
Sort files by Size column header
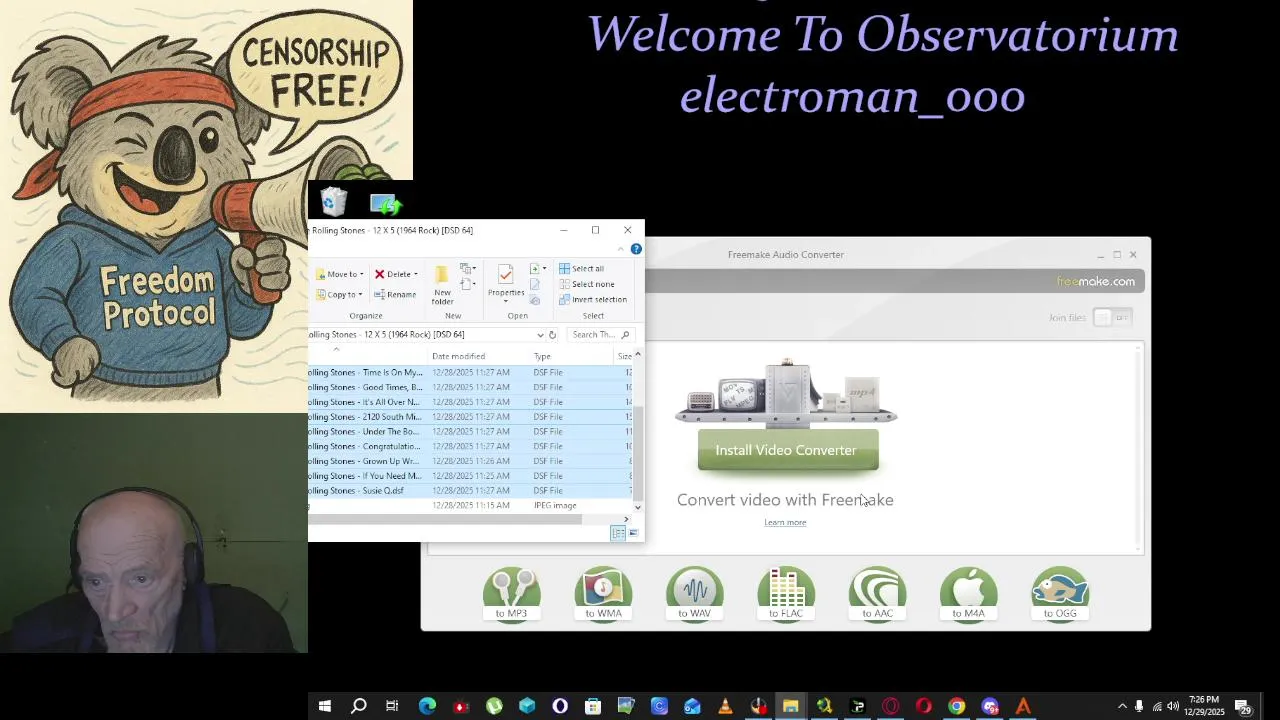click(624, 356)
